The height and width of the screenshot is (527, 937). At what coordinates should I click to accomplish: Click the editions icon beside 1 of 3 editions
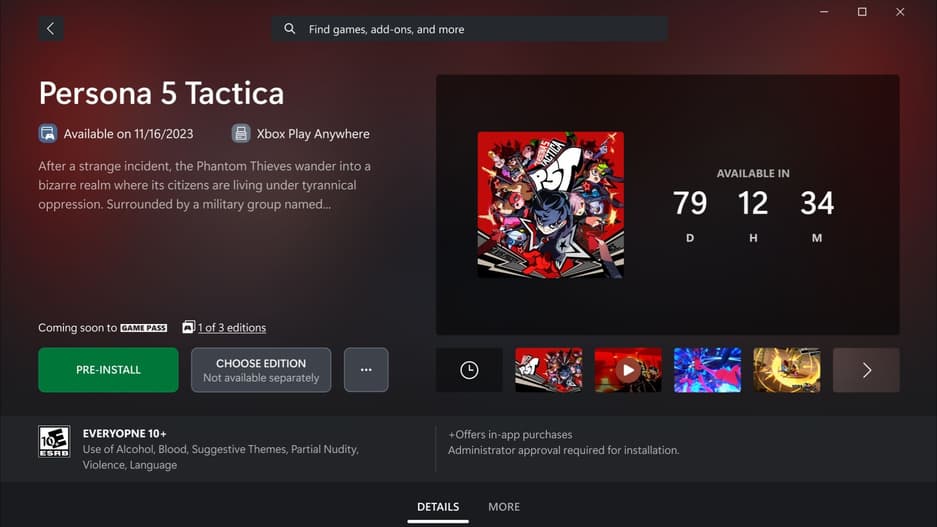click(x=188, y=327)
